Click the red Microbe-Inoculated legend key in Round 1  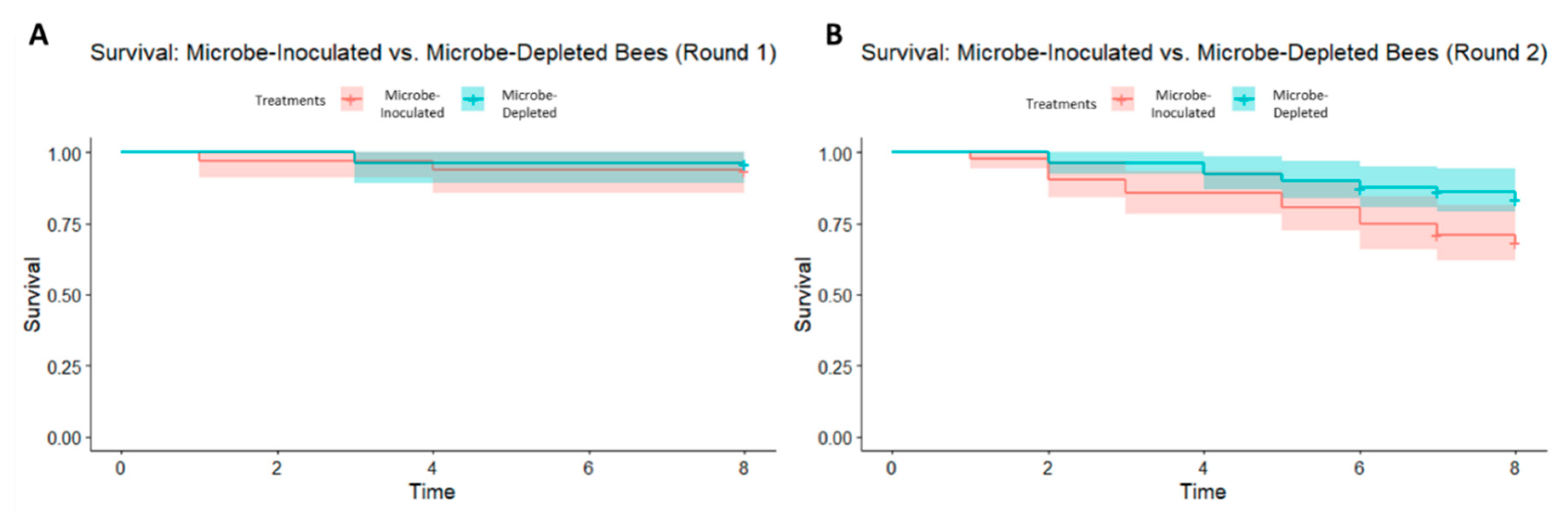click(x=351, y=99)
